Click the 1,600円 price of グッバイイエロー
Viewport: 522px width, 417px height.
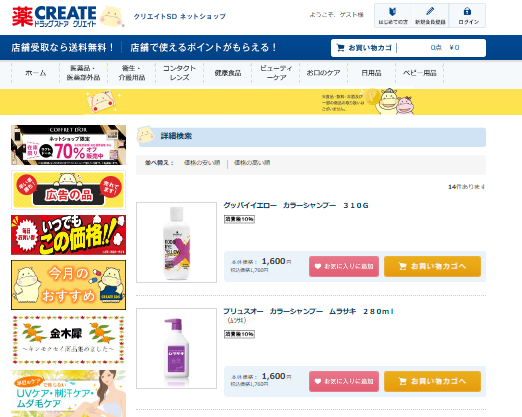276,261
